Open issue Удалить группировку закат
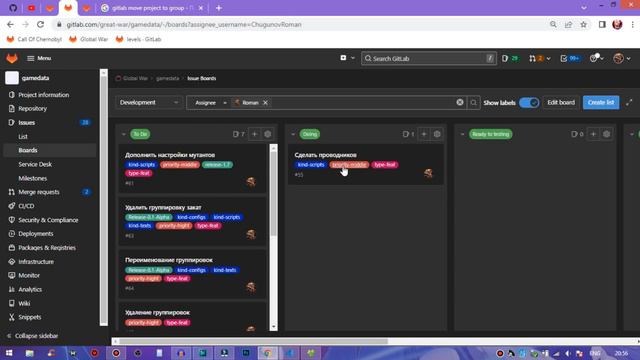Screen dimensions: 640x360 [x=163, y=208]
